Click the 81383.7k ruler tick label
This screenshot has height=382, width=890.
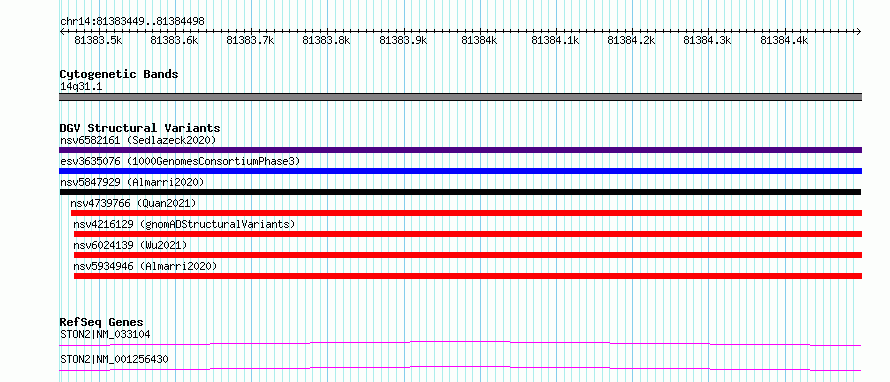click(x=250, y=40)
